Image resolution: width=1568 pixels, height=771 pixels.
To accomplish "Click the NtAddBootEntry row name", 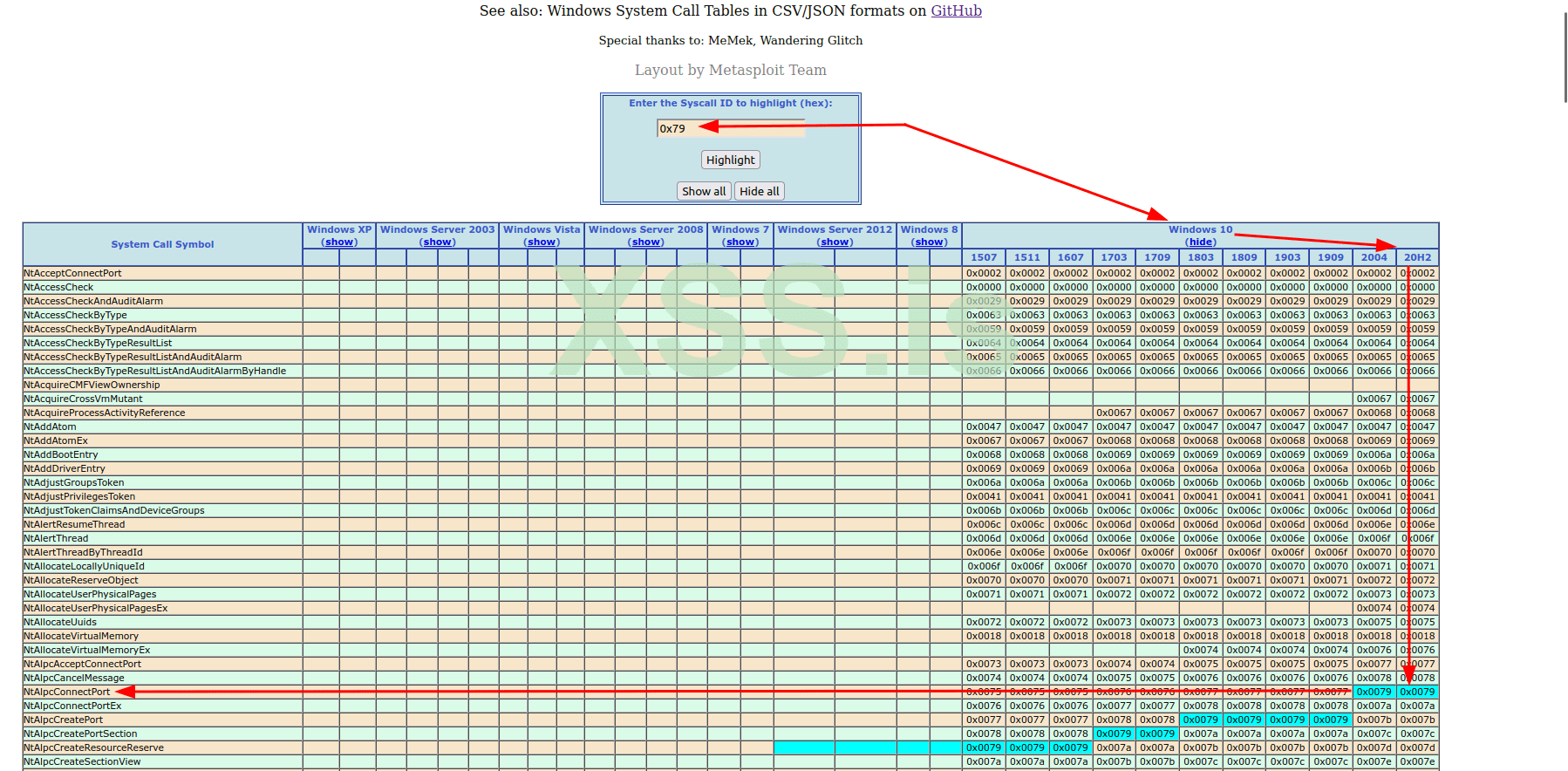I will click(x=61, y=454).
